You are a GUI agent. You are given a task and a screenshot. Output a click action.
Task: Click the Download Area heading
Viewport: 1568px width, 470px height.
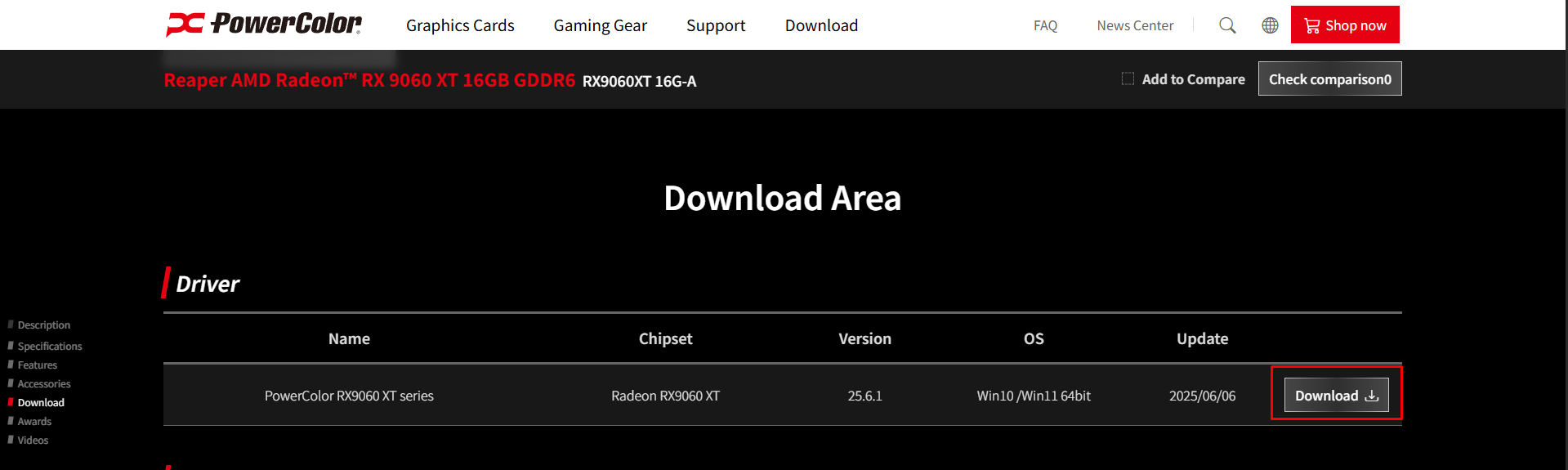tap(782, 198)
